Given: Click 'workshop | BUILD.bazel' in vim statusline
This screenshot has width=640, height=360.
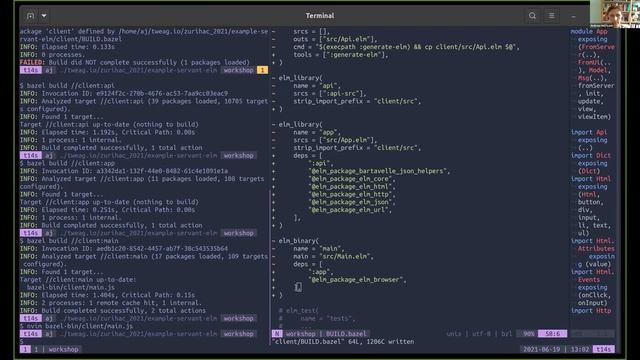Looking at the screenshot, I should pyautogui.click(x=326, y=334).
